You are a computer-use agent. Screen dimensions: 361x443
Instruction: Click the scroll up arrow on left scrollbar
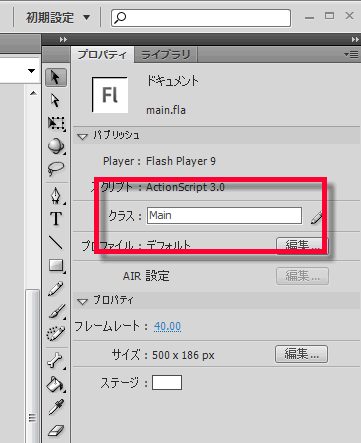(x=33, y=93)
